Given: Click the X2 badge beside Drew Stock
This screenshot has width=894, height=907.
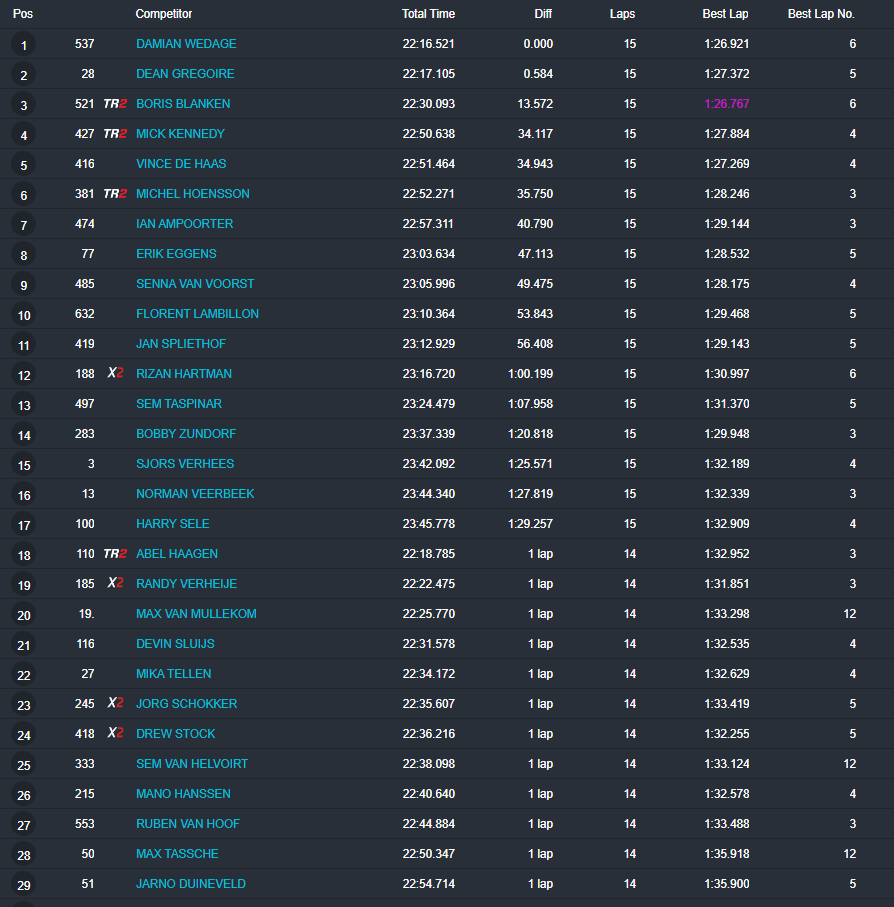Looking at the screenshot, I should click(x=115, y=734).
